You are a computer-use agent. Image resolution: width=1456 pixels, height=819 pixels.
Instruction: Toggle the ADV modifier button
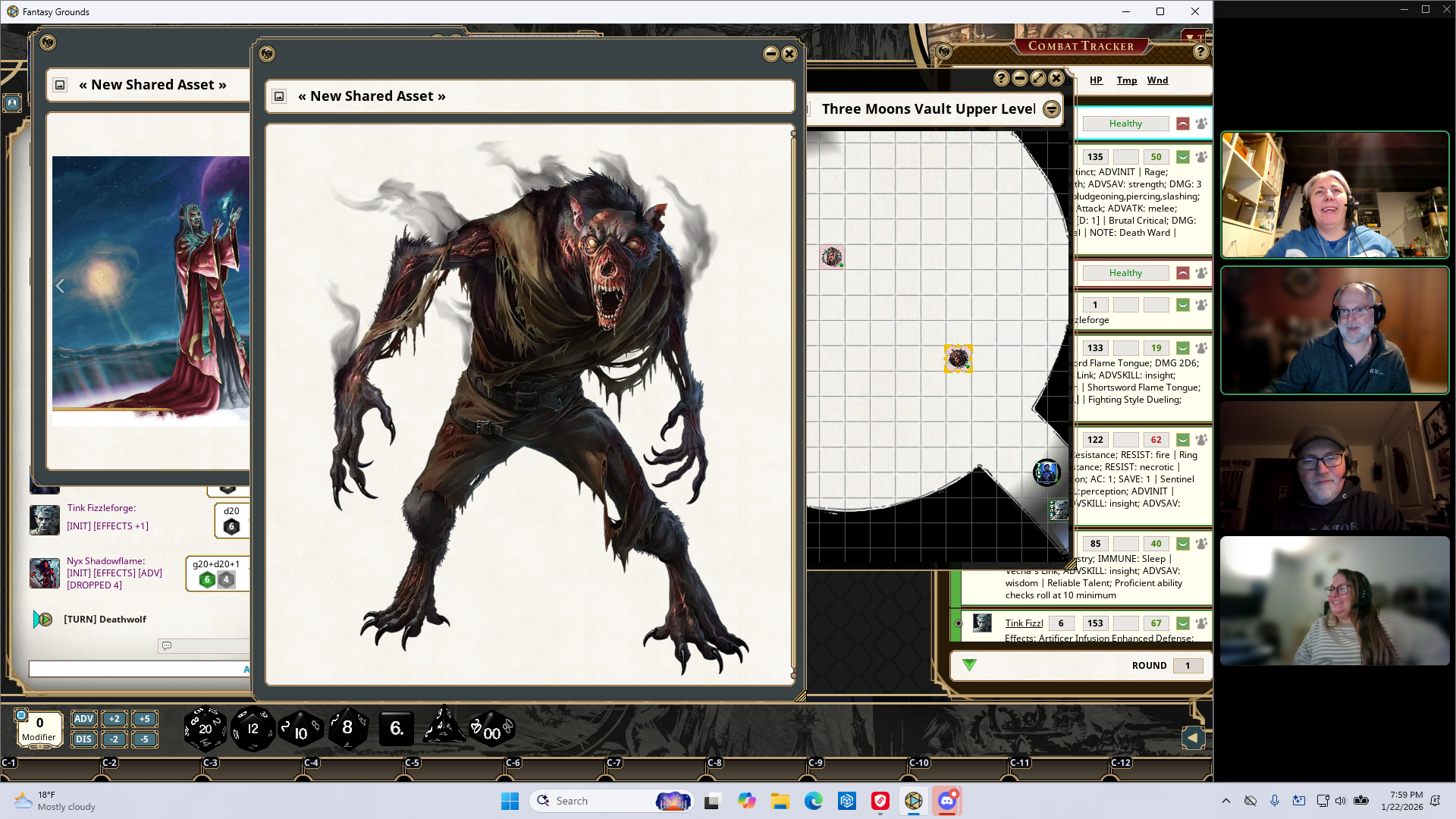coord(83,719)
